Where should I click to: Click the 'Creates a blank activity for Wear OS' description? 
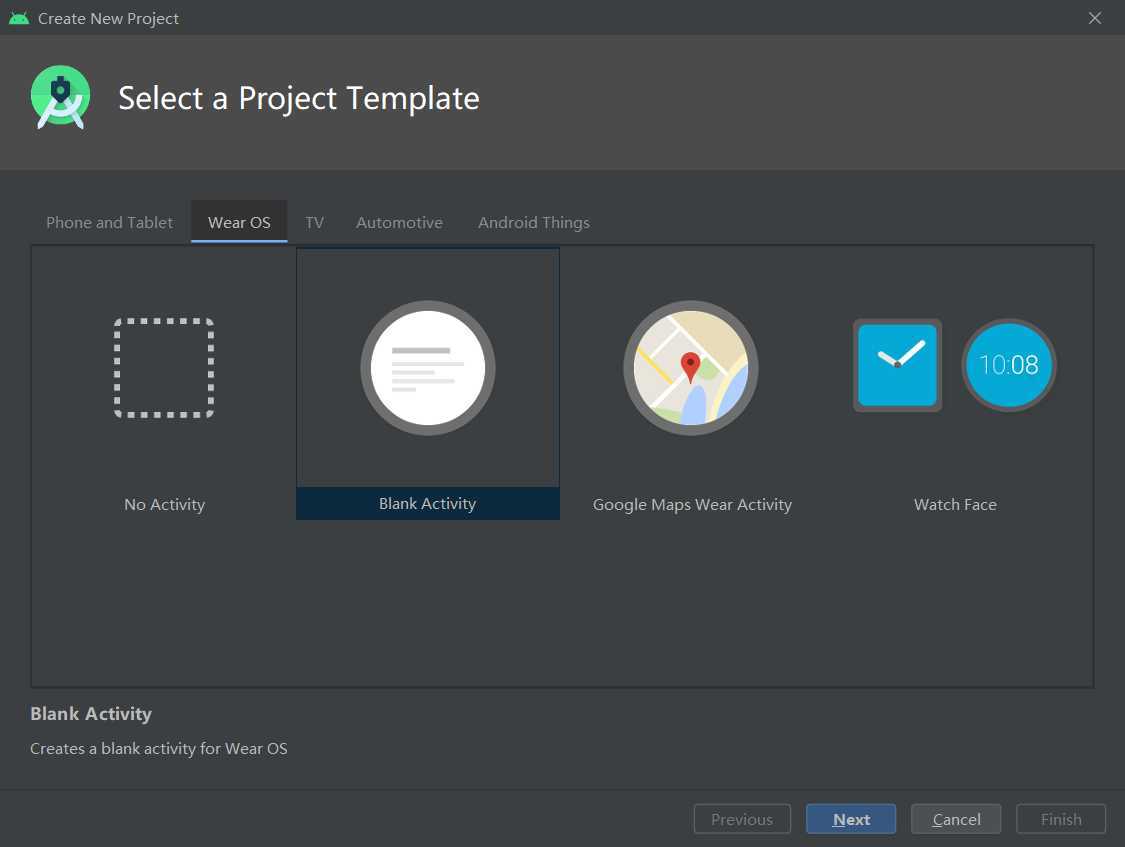coord(159,749)
